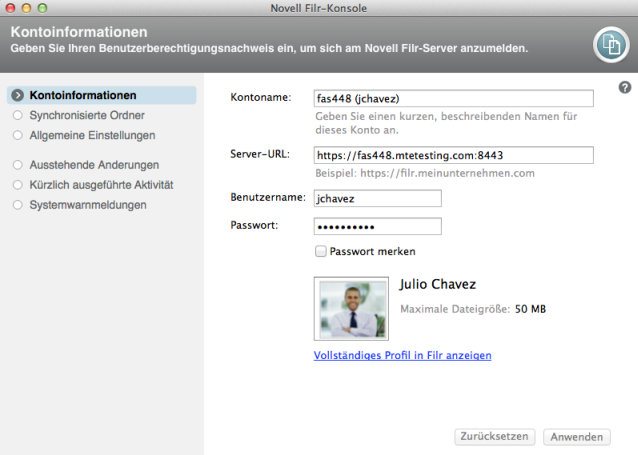638x455 pixels.
Task: Select the Kürzlich ausgeführte Aktivität radio bullet
Action: (17, 185)
